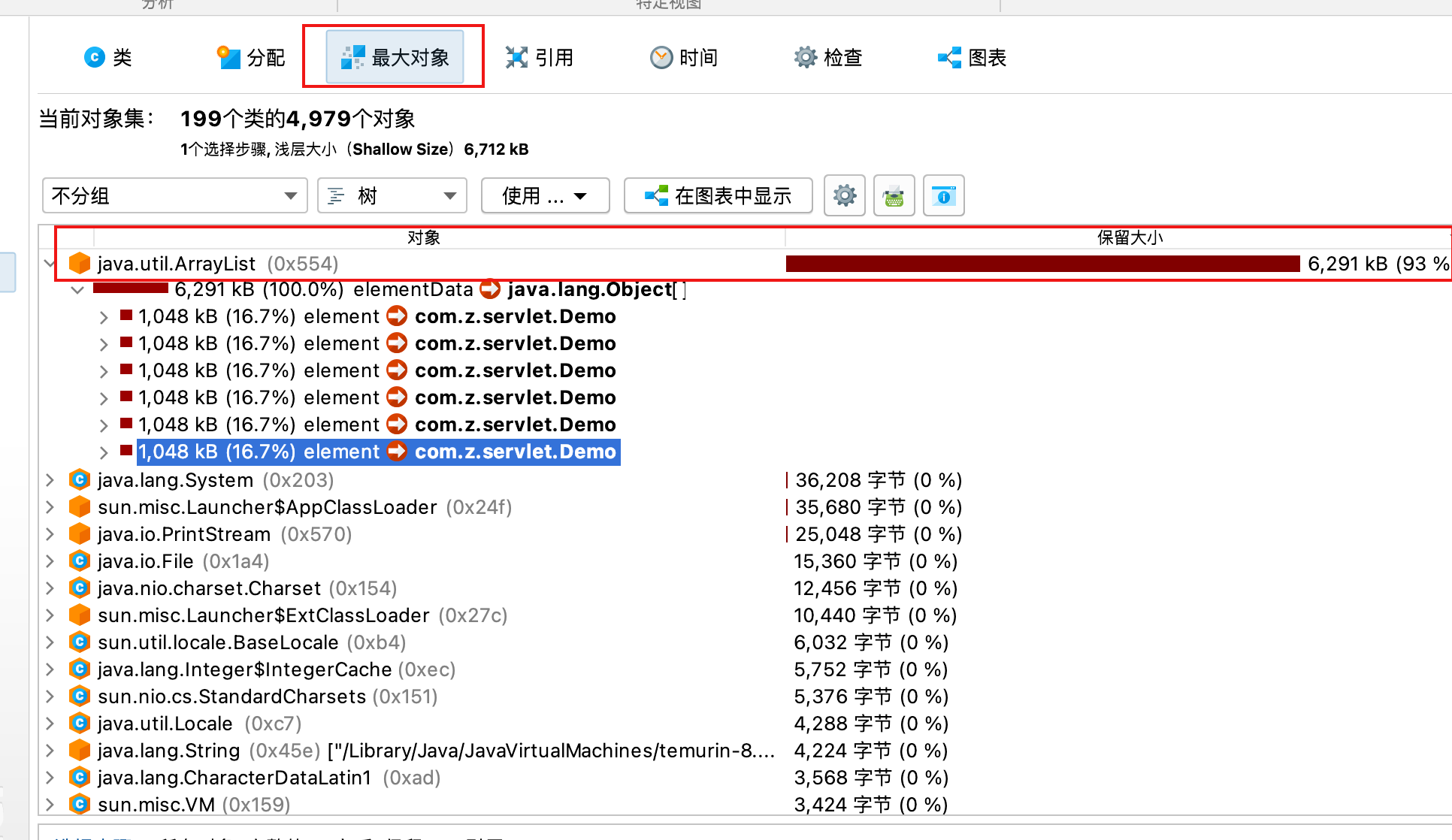Open the 检查 inspections view
1452x840 pixels.
(827, 58)
